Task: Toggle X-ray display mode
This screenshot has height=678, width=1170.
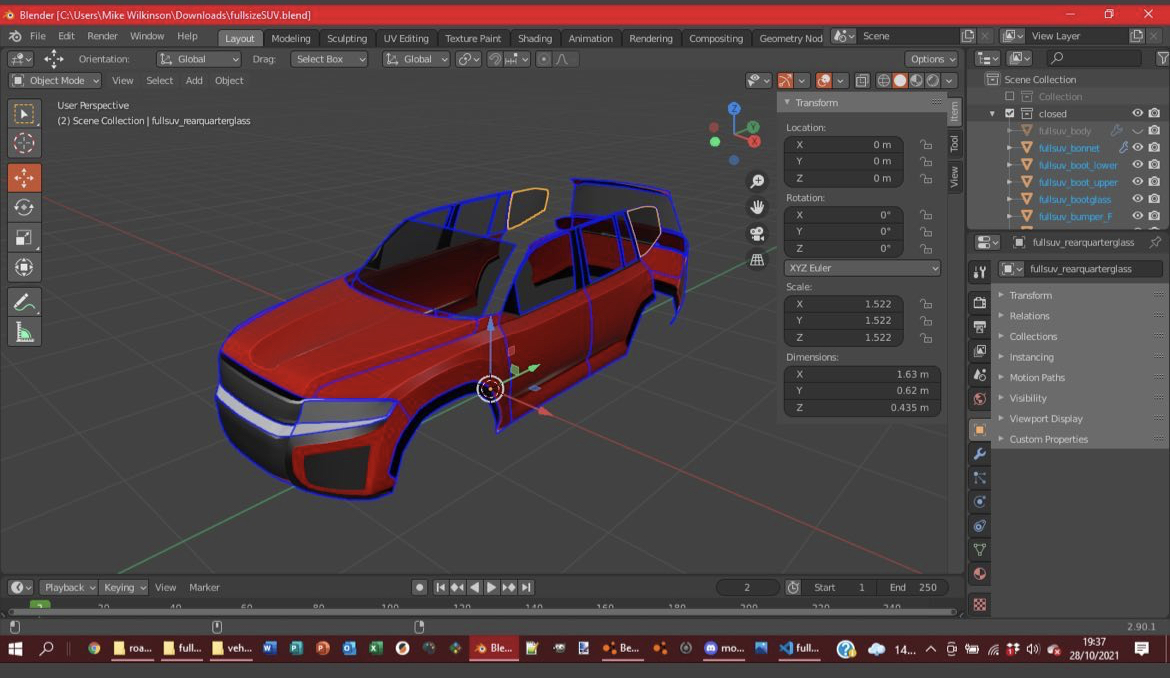Action: coord(862,81)
